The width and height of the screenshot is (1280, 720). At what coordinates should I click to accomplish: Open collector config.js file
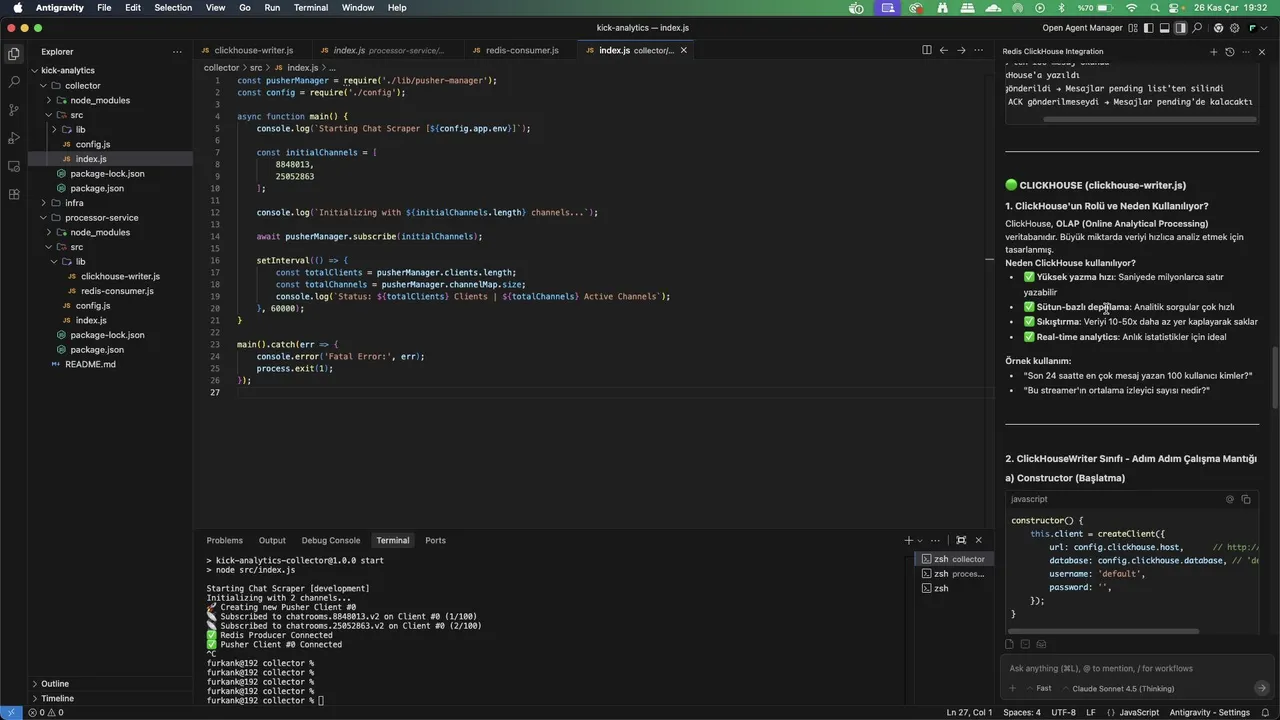pyautogui.click(x=93, y=144)
